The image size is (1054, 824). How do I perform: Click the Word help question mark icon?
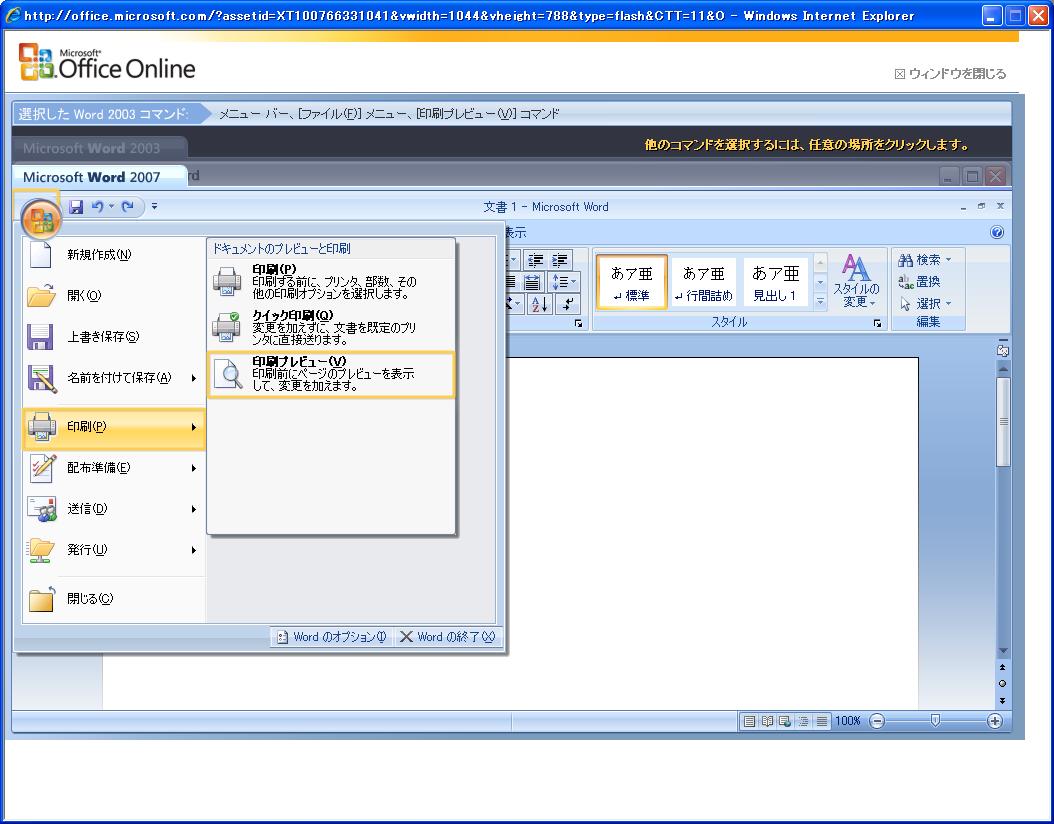(x=997, y=233)
